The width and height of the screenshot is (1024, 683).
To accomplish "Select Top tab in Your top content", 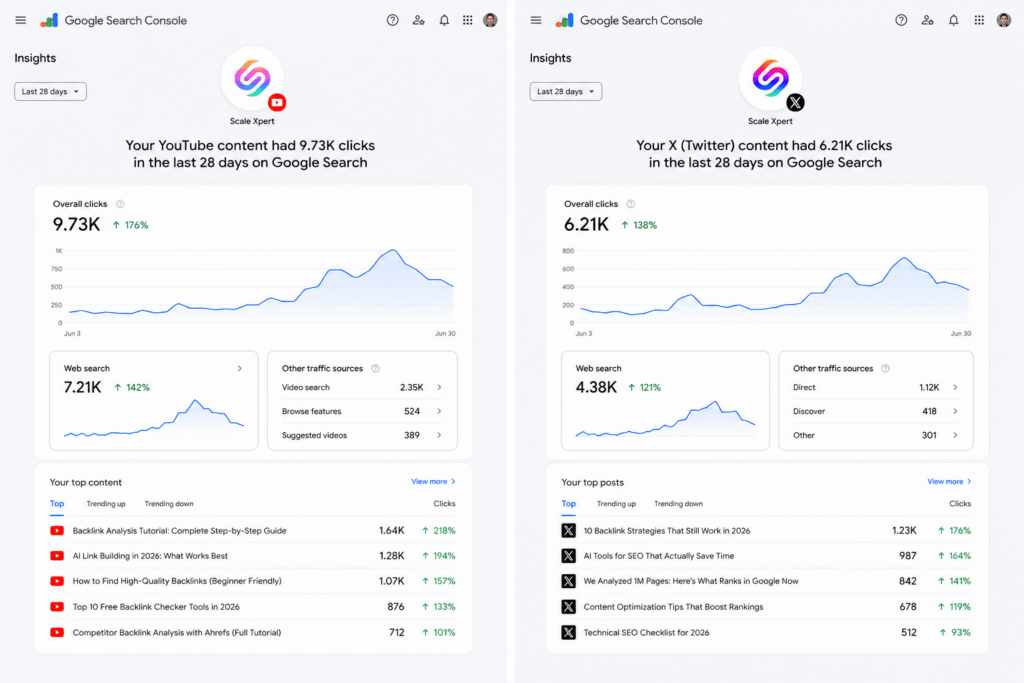I will 57,503.
